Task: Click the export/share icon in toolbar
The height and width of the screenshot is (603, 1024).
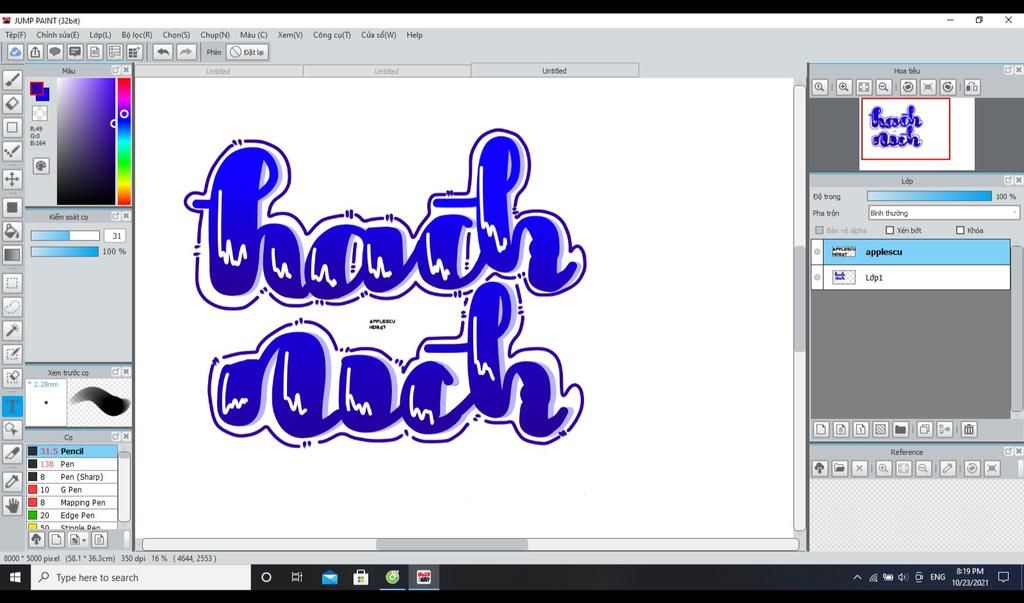Action: pyautogui.click(x=35, y=52)
